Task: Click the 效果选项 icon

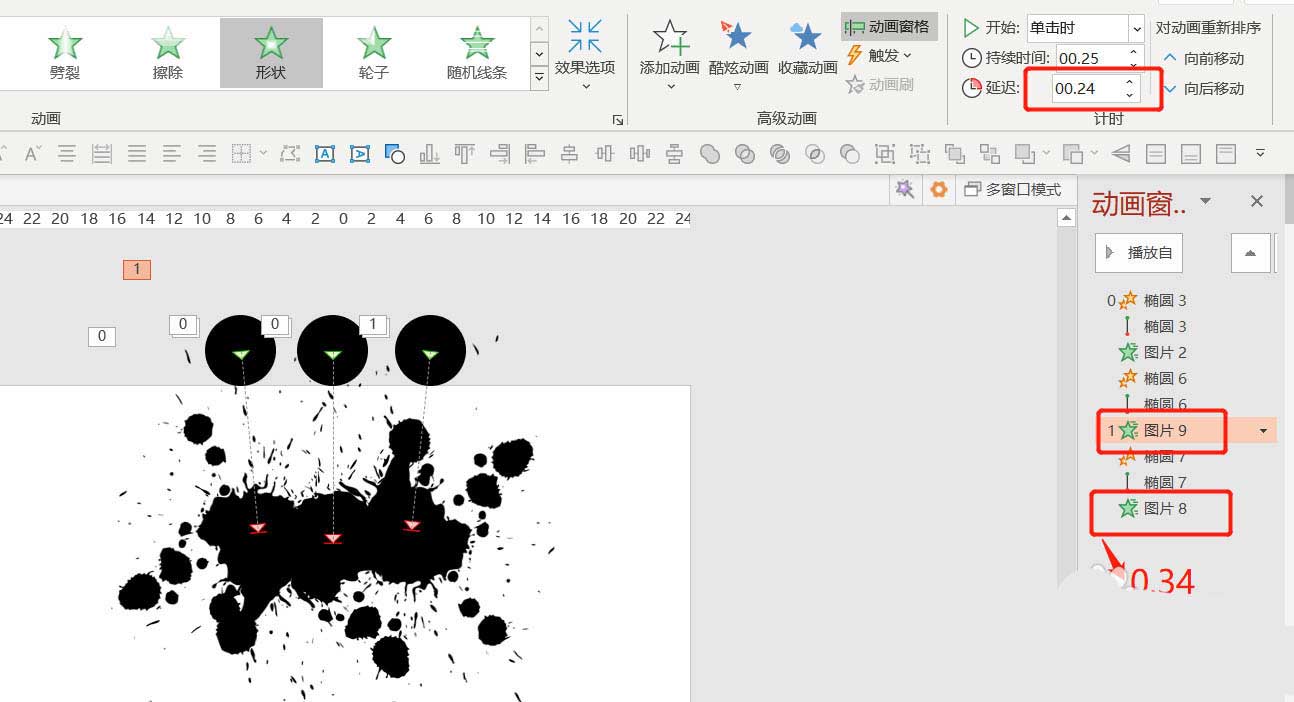Action: 585,38
